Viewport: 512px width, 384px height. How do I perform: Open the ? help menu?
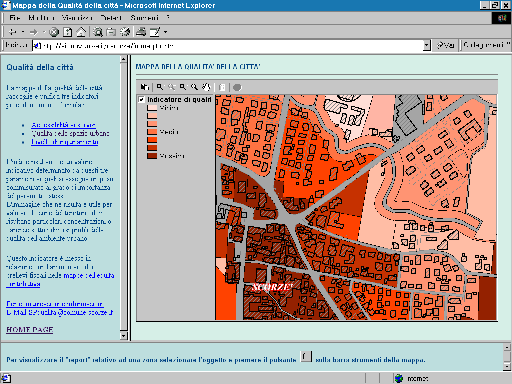(168, 18)
